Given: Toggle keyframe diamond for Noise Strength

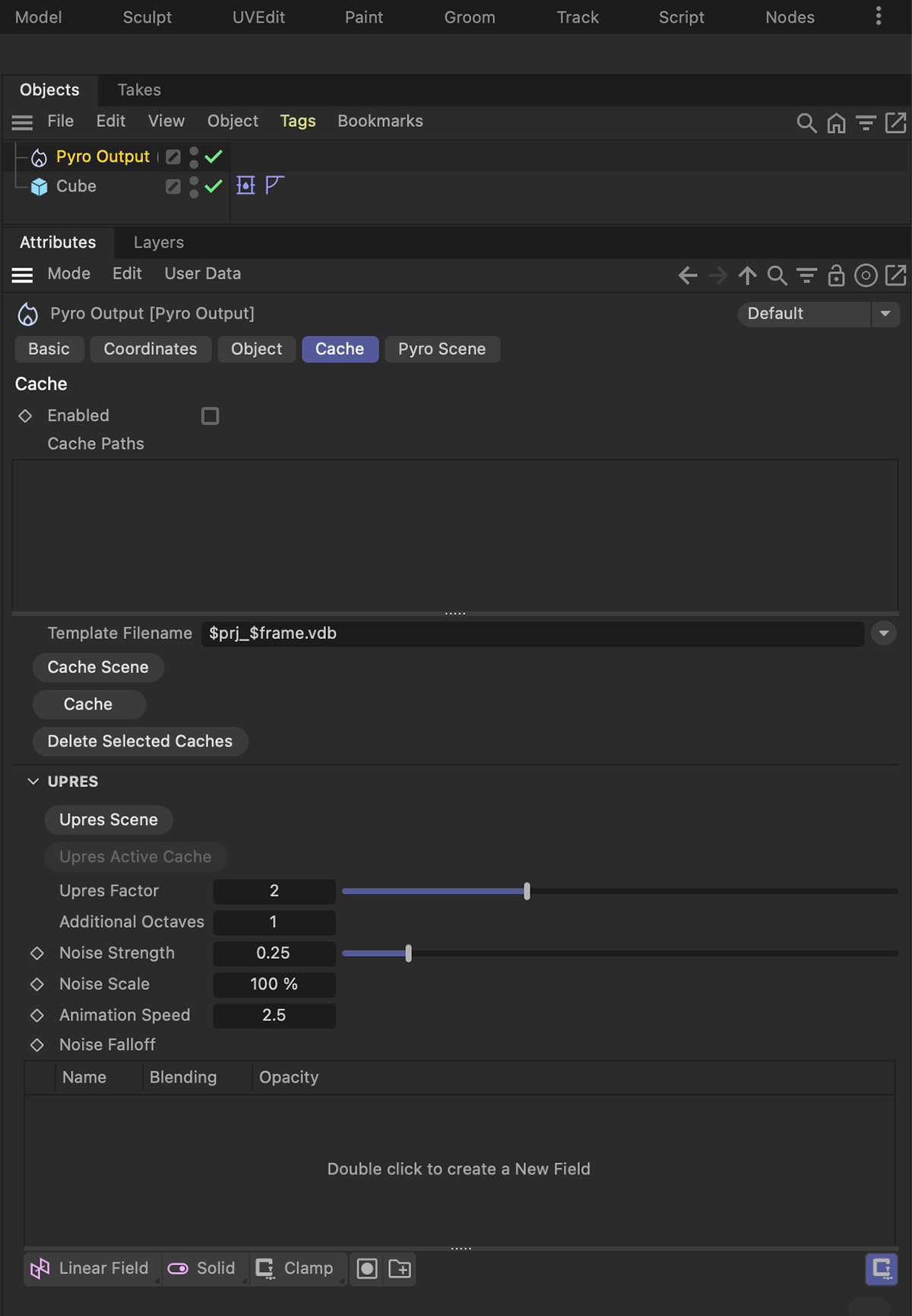Looking at the screenshot, I should (36, 953).
